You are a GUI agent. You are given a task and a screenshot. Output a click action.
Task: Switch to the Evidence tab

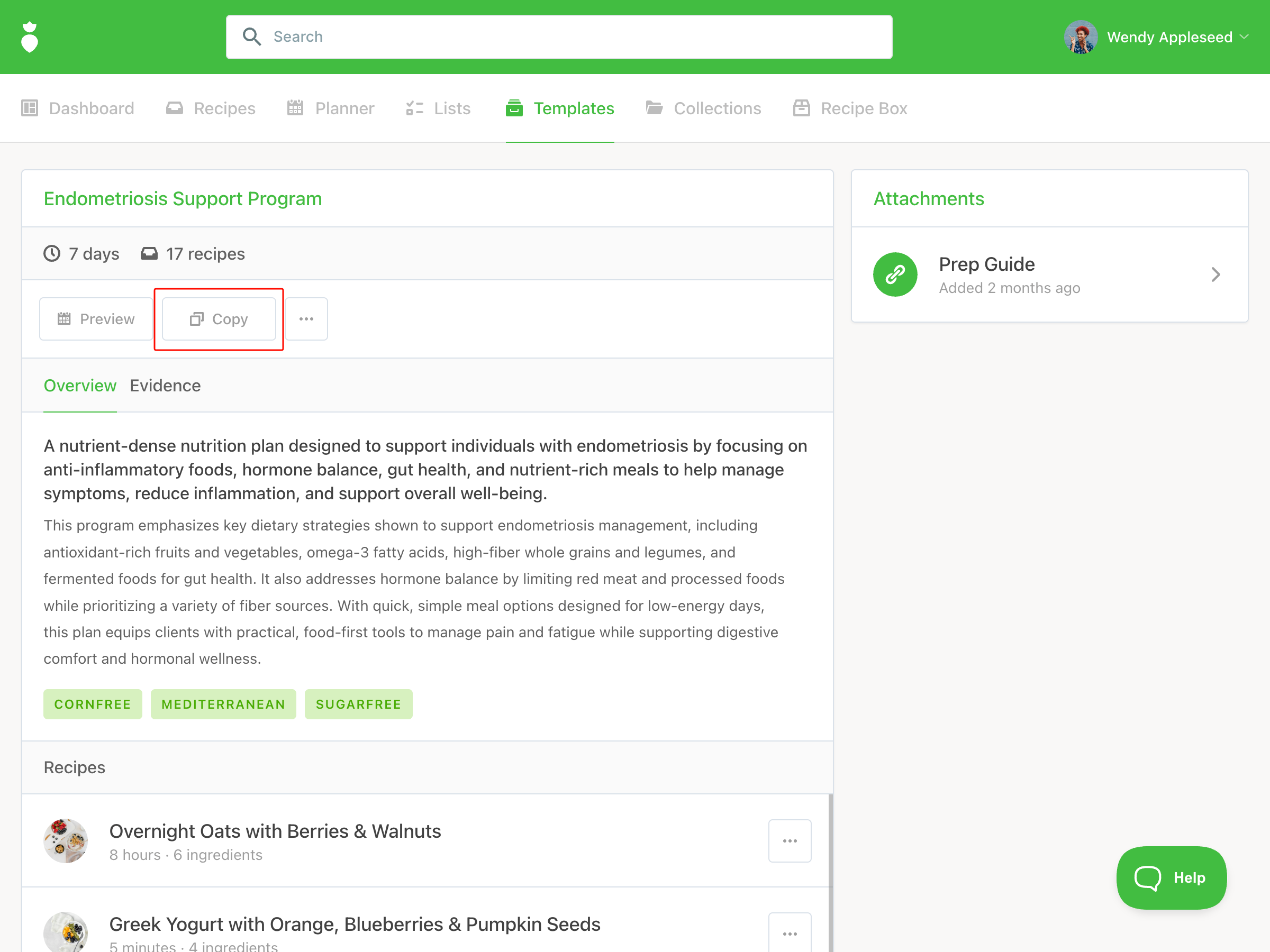point(165,386)
